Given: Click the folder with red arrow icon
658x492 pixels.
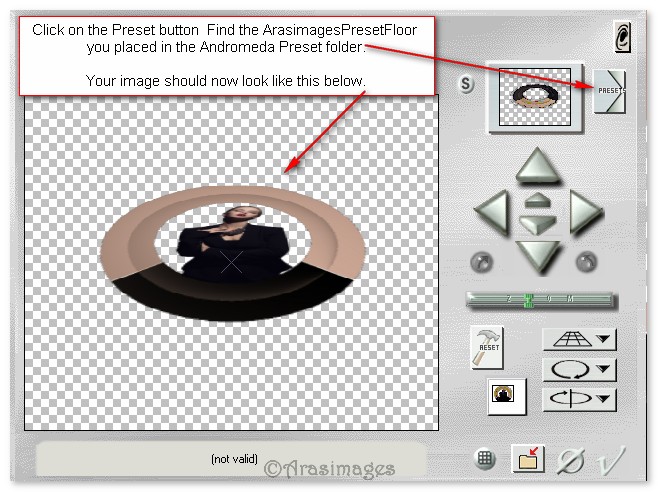Looking at the screenshot, I should [x=528, y=459].
